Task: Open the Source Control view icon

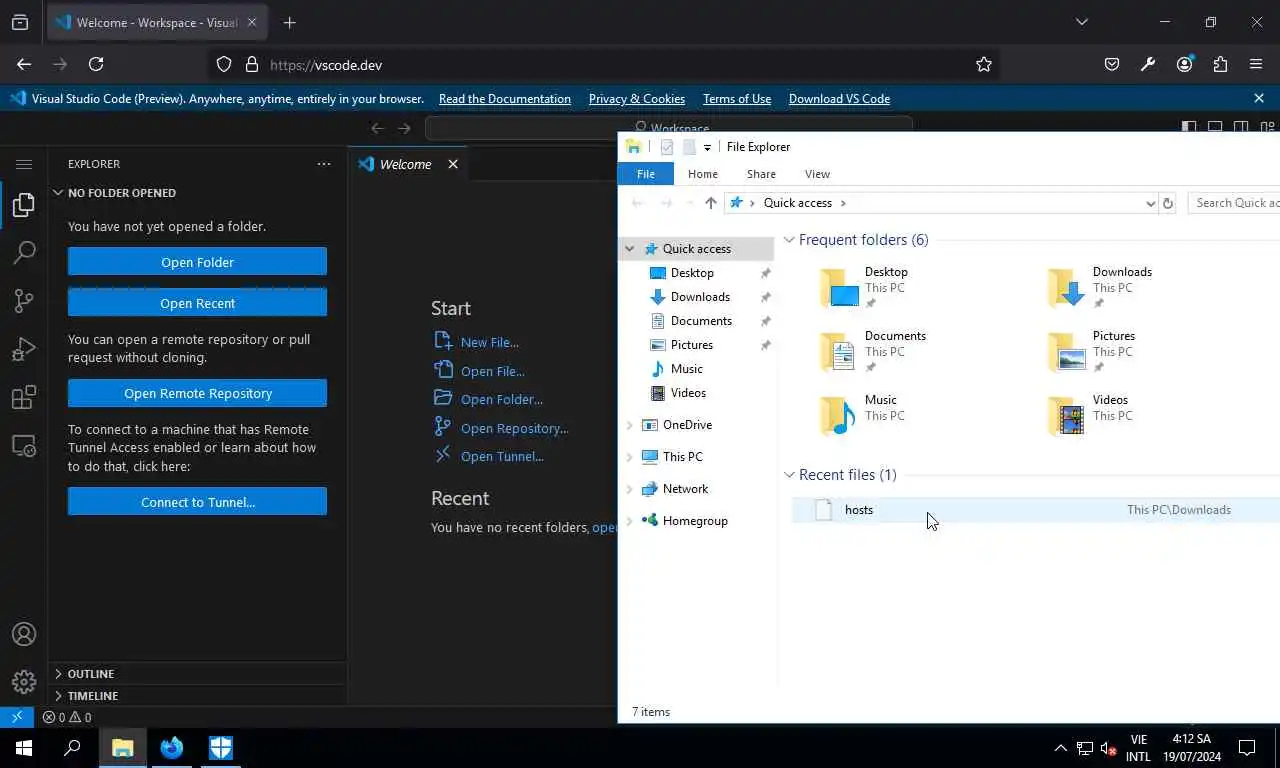Action: [x=24, y=301]
